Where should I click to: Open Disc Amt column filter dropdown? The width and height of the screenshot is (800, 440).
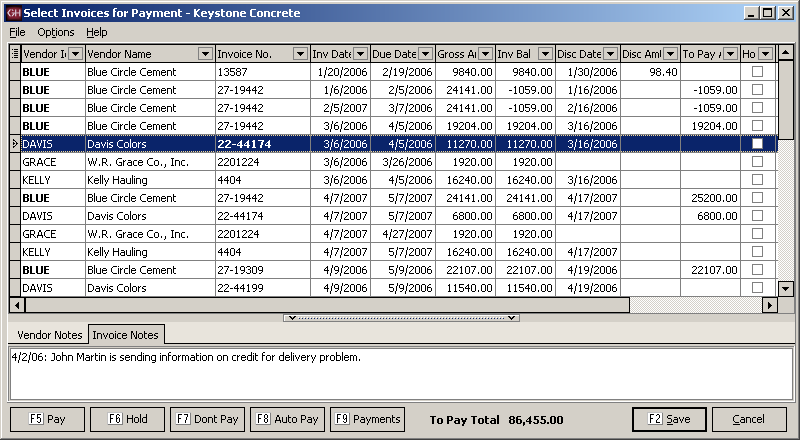point(670,54)
